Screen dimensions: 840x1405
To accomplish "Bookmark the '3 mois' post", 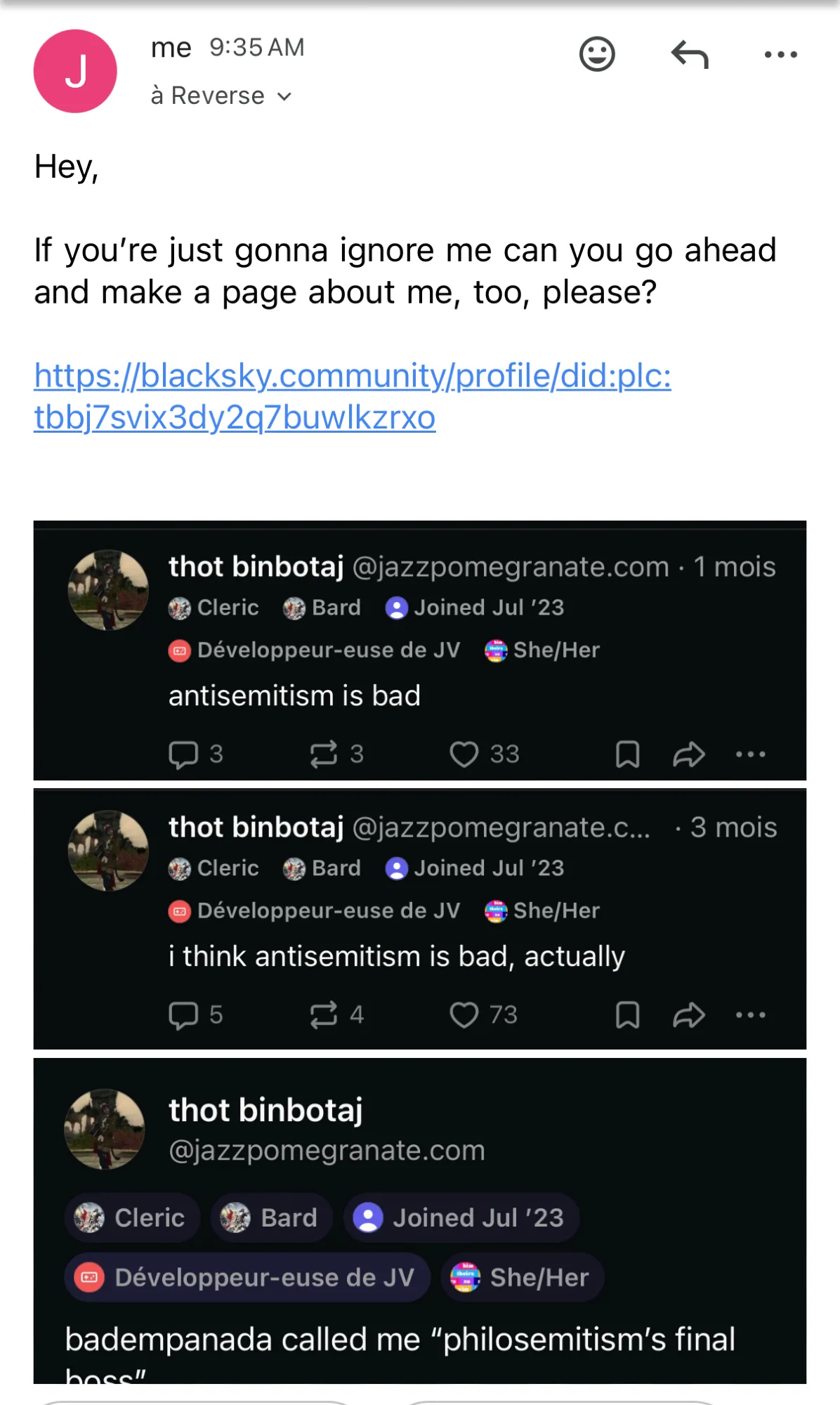I will 627,1015.
